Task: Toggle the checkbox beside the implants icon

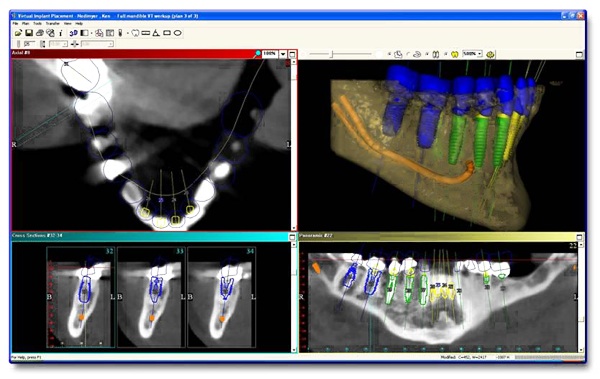Action: coord(426,54)
